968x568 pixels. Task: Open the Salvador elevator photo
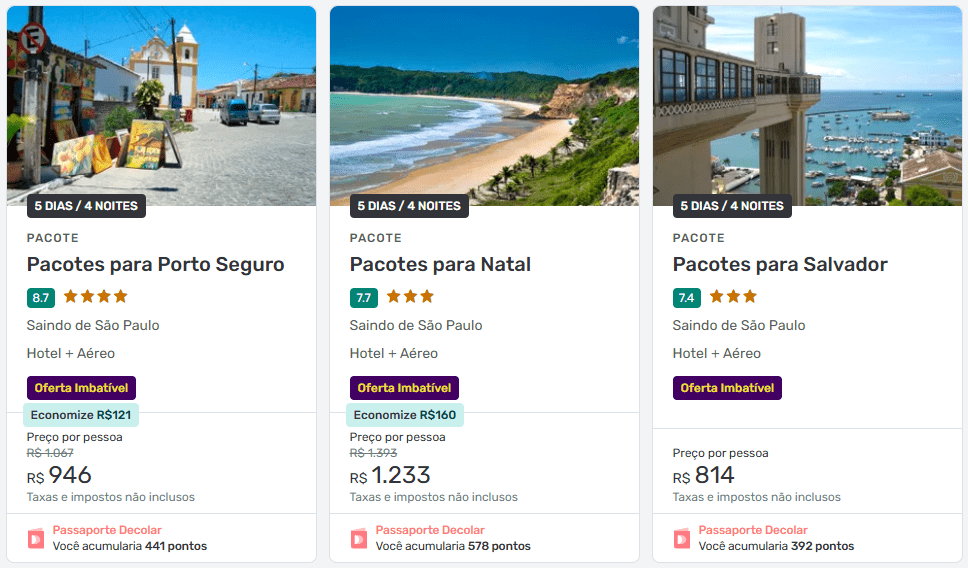807,105
